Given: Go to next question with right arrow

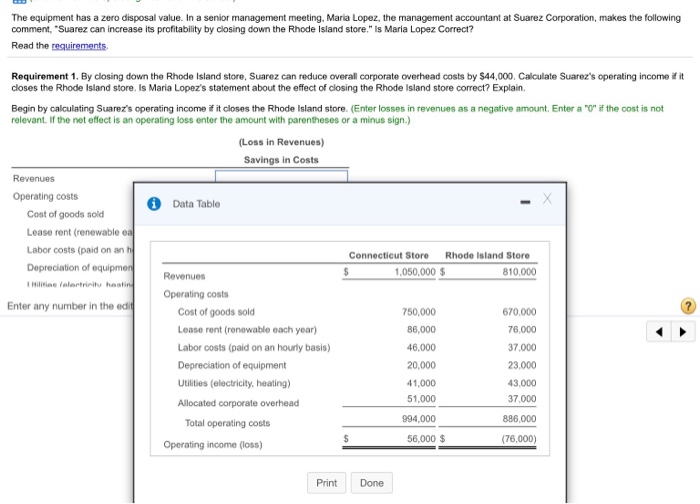Looking at the screenshot, I should pos(683,332).
